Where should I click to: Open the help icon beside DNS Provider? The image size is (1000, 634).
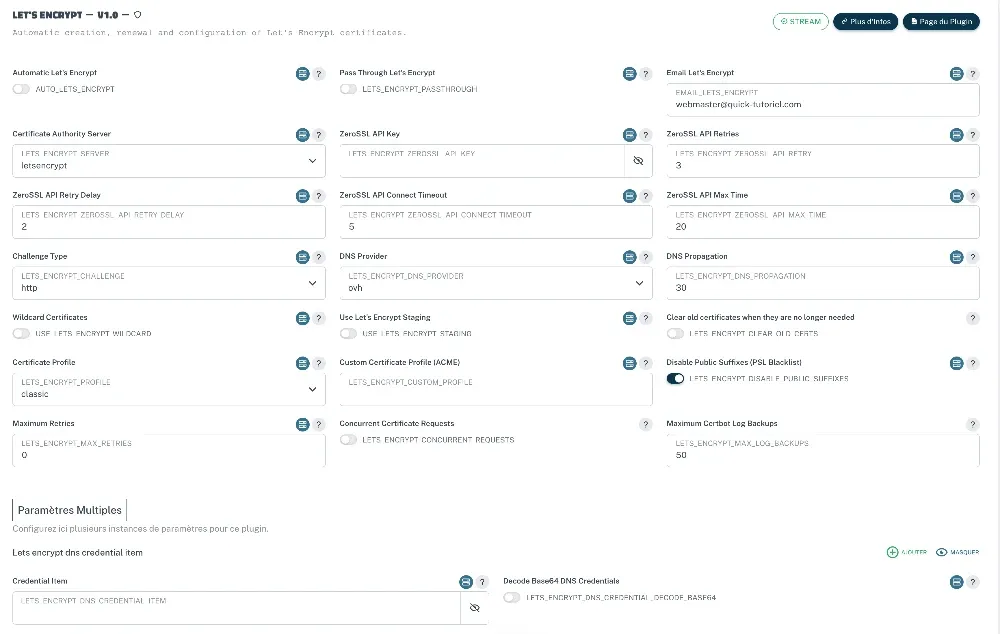pos(645,258)
